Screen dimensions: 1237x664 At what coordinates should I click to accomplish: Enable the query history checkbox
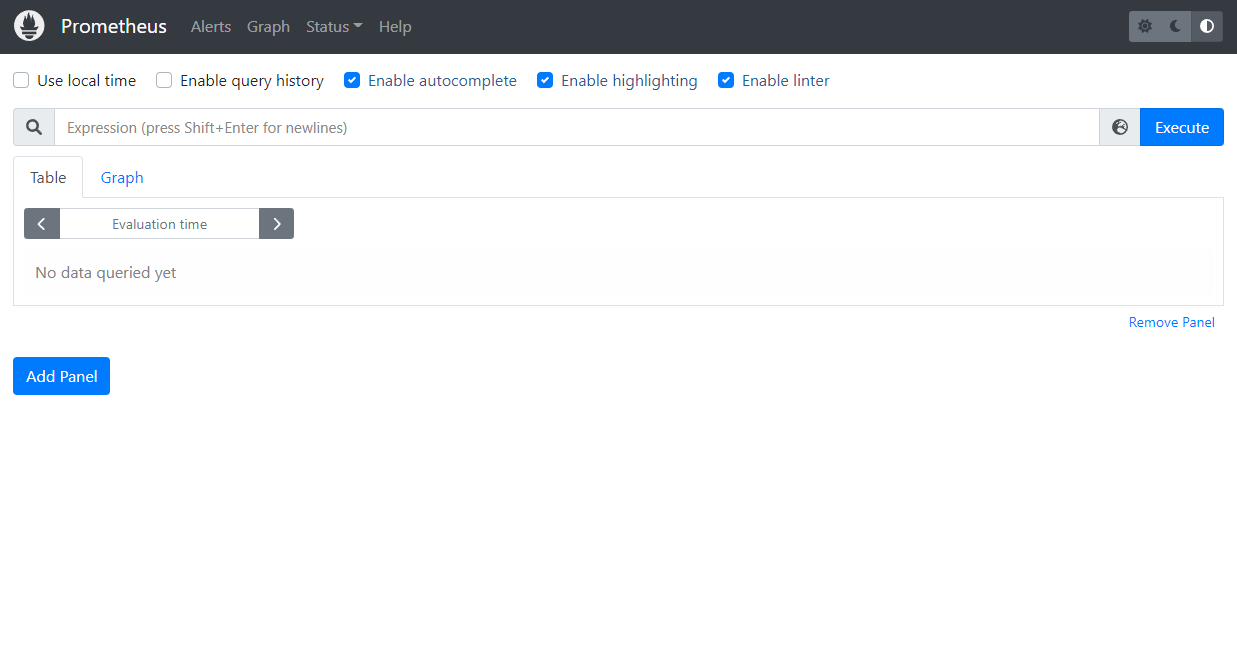(x=164, y=80)
